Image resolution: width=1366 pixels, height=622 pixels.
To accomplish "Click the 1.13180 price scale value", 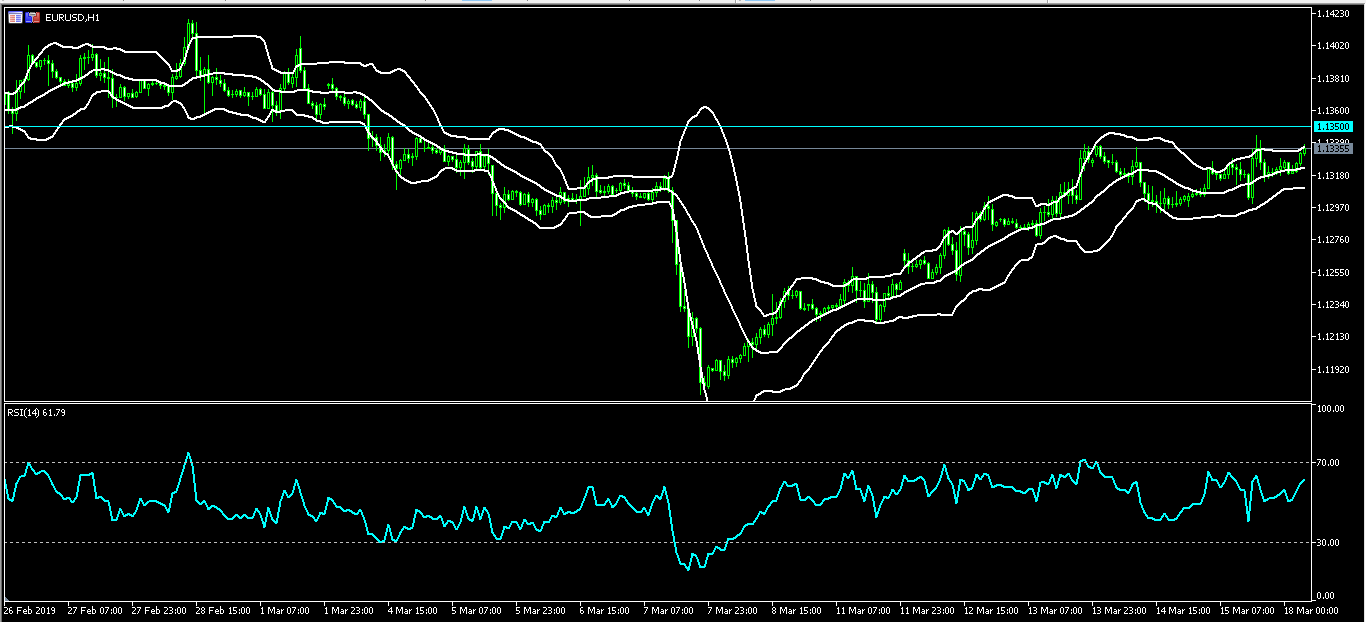I will point(1334,175).
